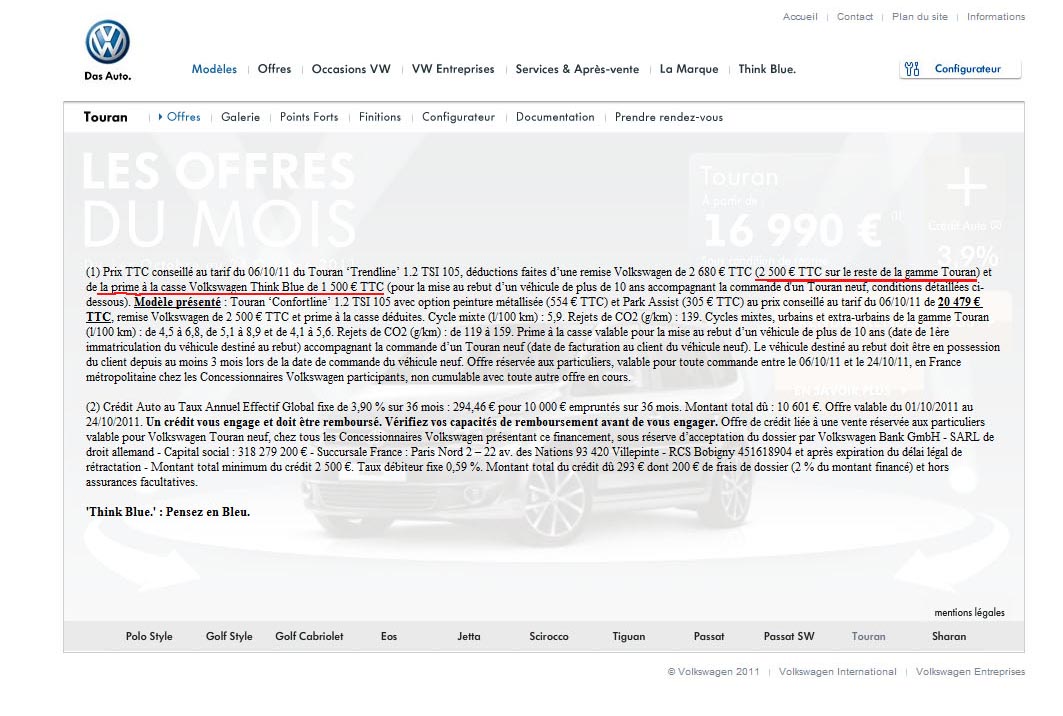Open the Offres main menu item

[275, 69]
